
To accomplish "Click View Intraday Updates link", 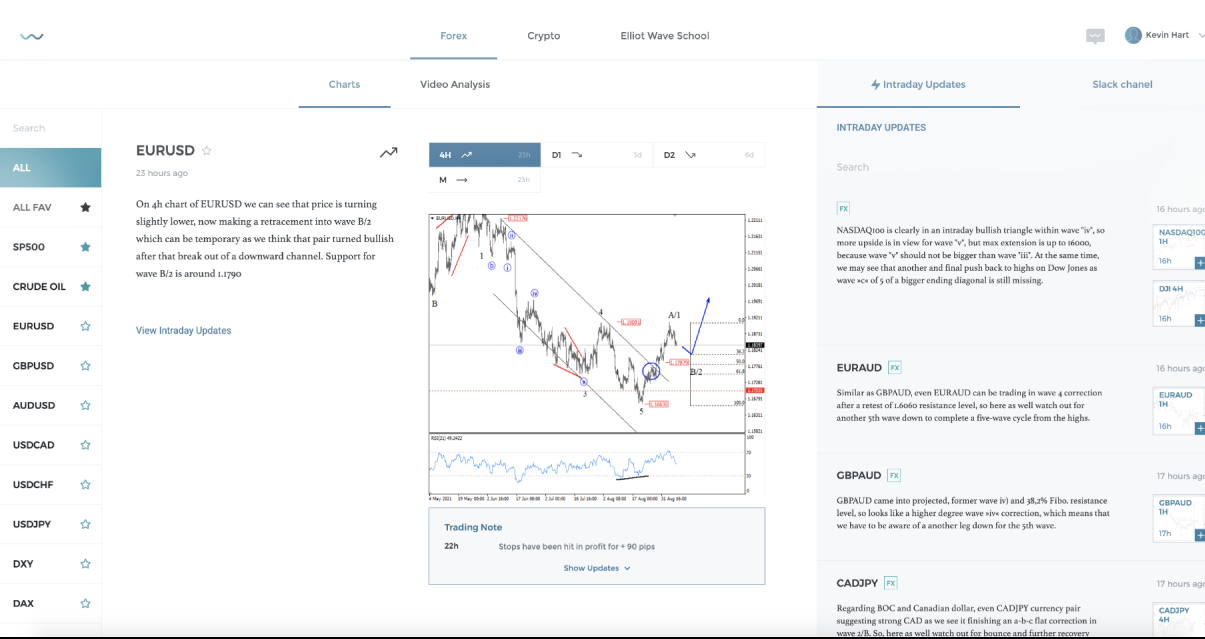I will 183,331.
